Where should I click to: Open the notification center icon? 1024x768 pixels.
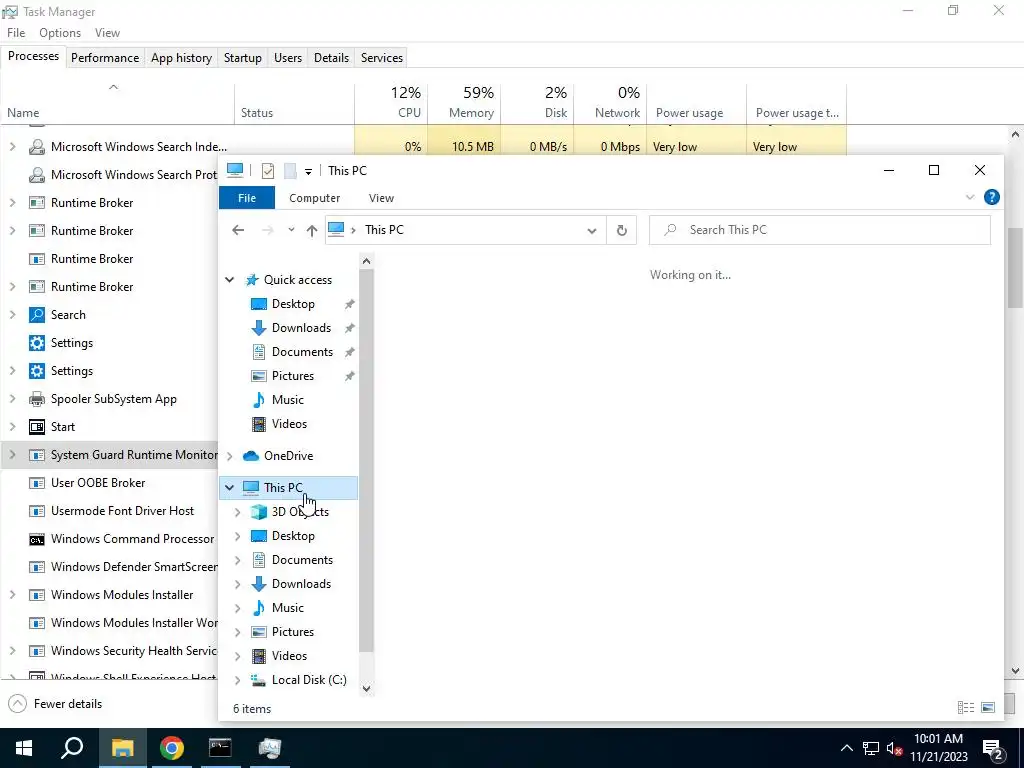(x=993, y=748)
